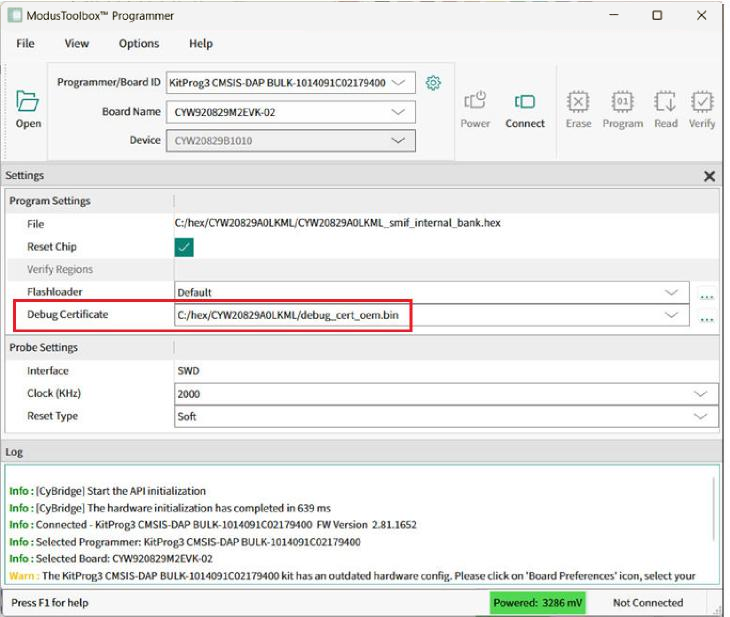Click the Probe Settings section header
The height and width of the screenshot is (617, 730).
coord(43,348)
